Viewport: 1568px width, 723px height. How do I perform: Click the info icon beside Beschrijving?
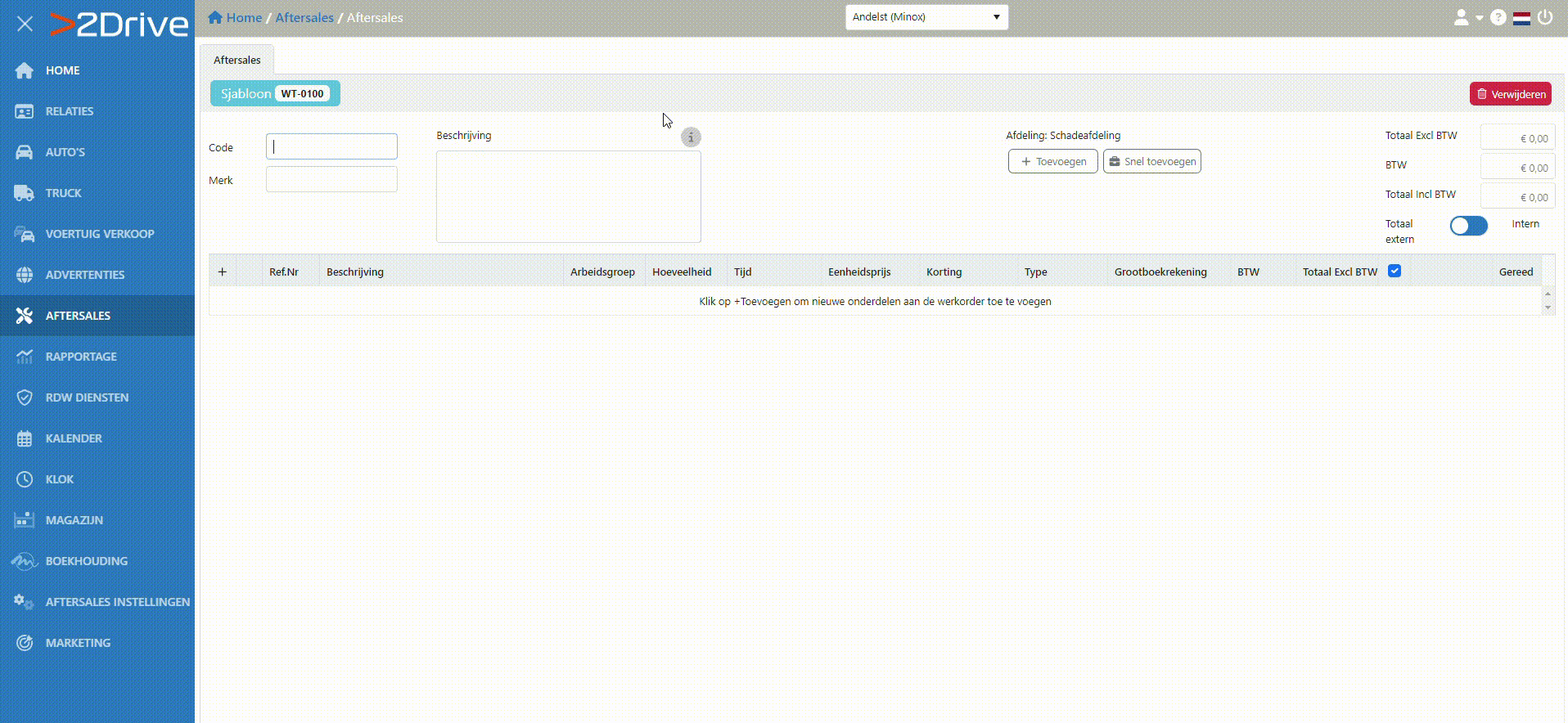[x=691, y=137]
